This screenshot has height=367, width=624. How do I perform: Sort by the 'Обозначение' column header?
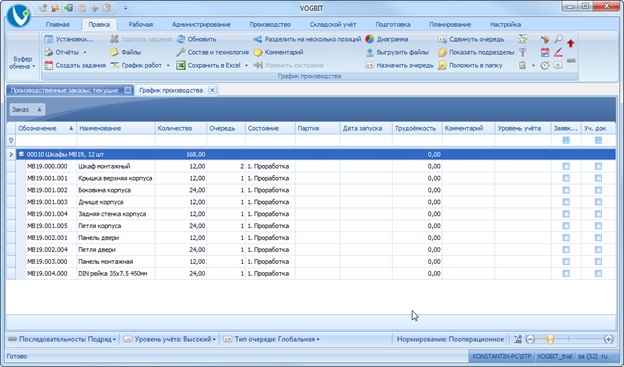pos(46,128)
